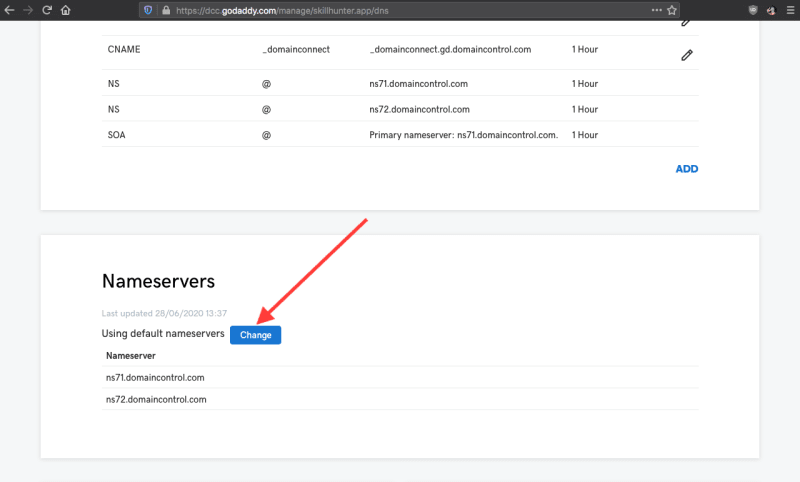This screenshot has height=482, width=800.
Task: Select ns72.domaincontrol.com in Nameservers list
Action: click(156, 399)
